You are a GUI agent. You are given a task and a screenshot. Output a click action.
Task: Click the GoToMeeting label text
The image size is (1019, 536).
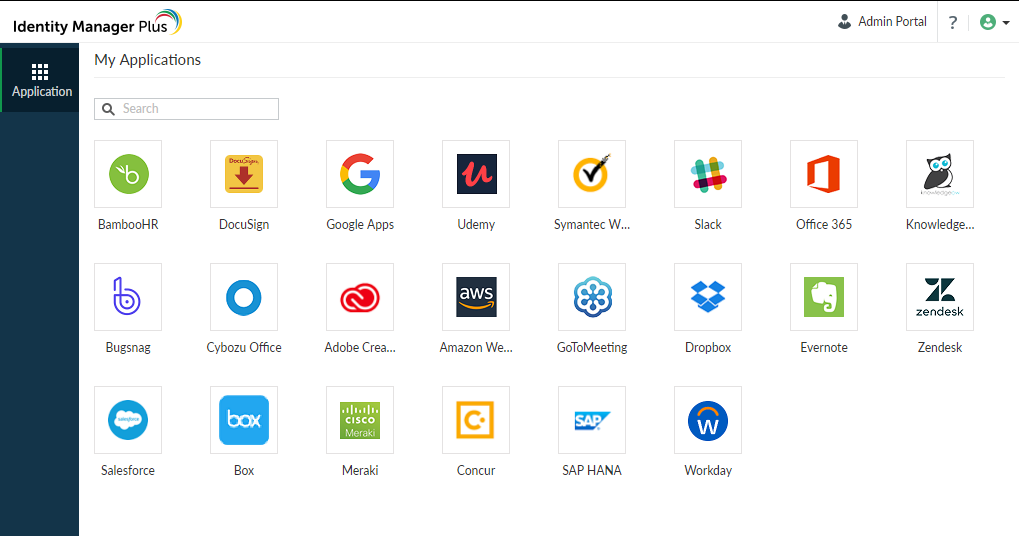pos(592,348)
